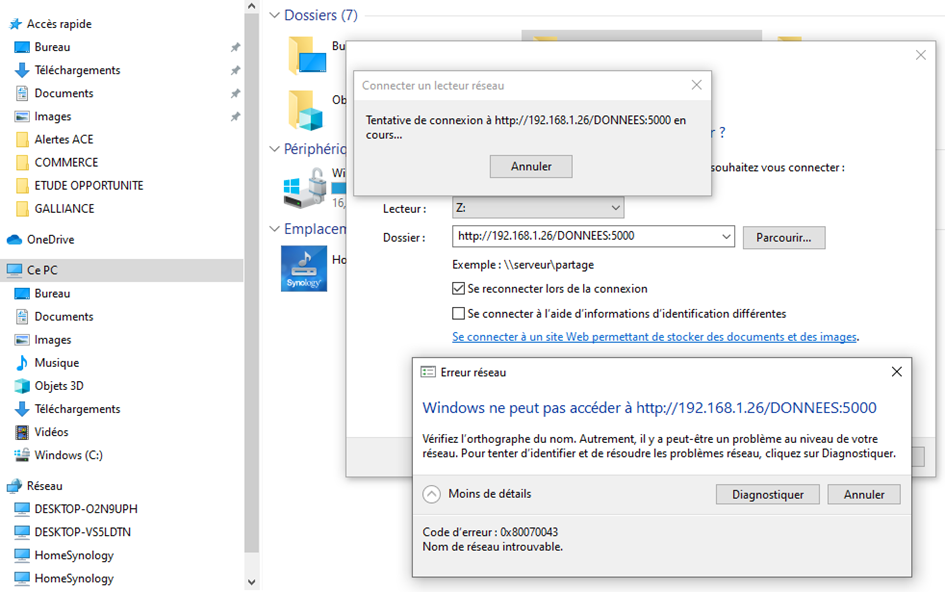Open ETUDE OPPORTUNITE folder
945x592 pixels.
(x=89, y=186)
